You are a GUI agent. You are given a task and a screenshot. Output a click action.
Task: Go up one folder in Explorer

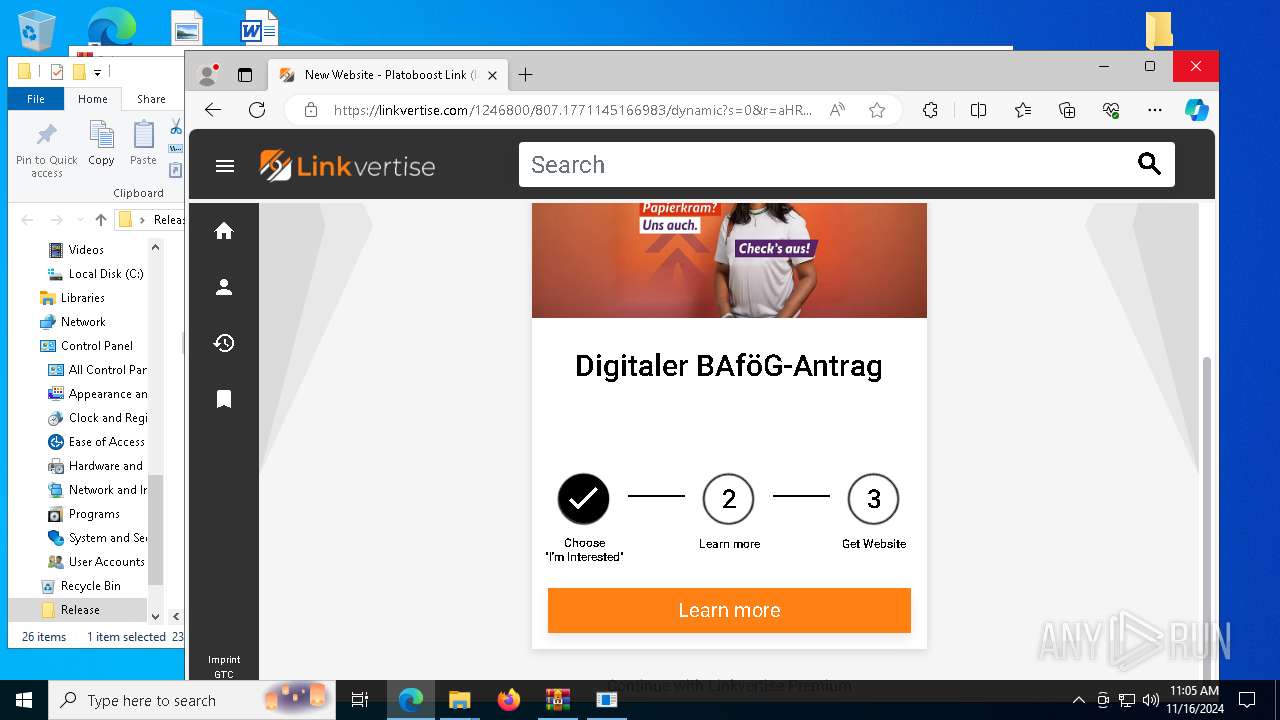[100, 219]
